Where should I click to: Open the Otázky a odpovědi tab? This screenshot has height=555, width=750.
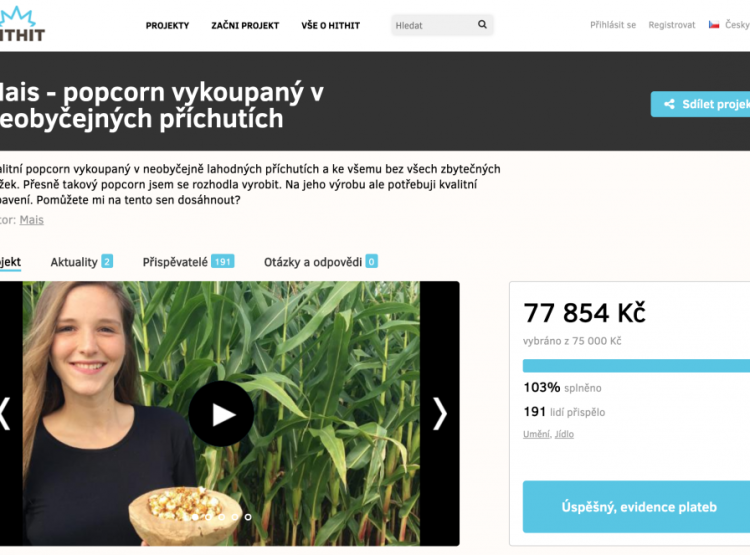point(321,262)
